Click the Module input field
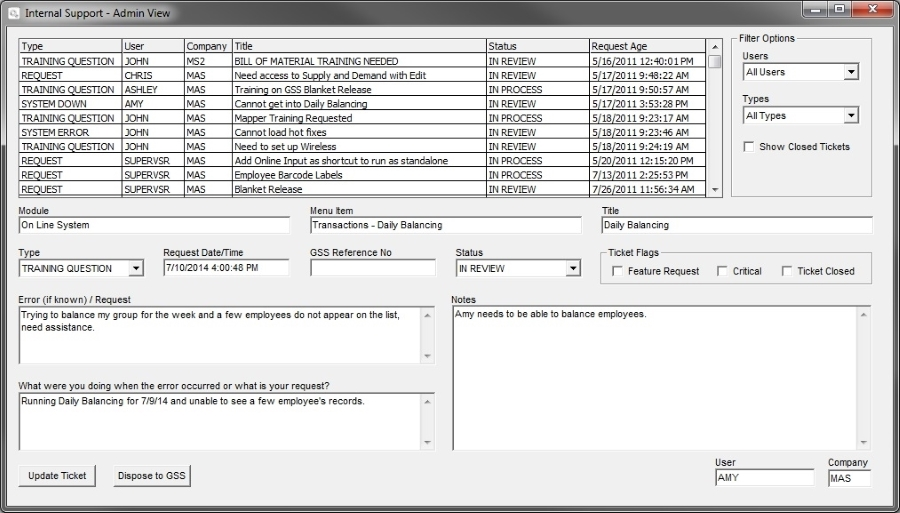900x513 pixels. (154, 226)
